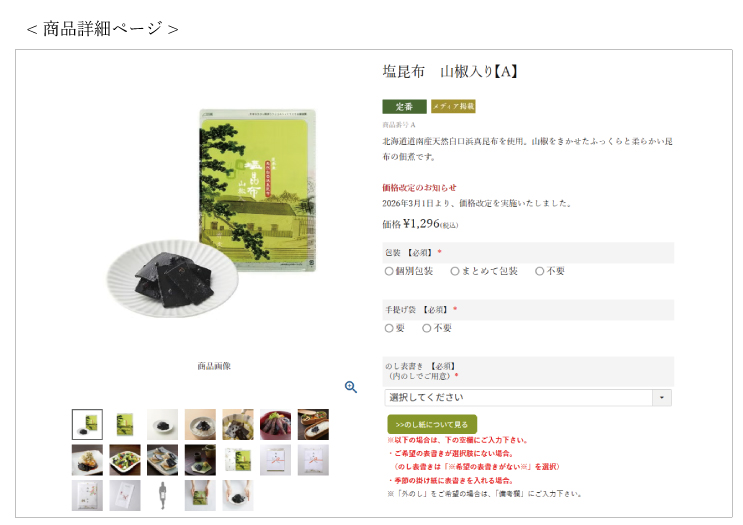
Task: Click the メディア掲載 gold tag
Action: [x=453, y=107]
